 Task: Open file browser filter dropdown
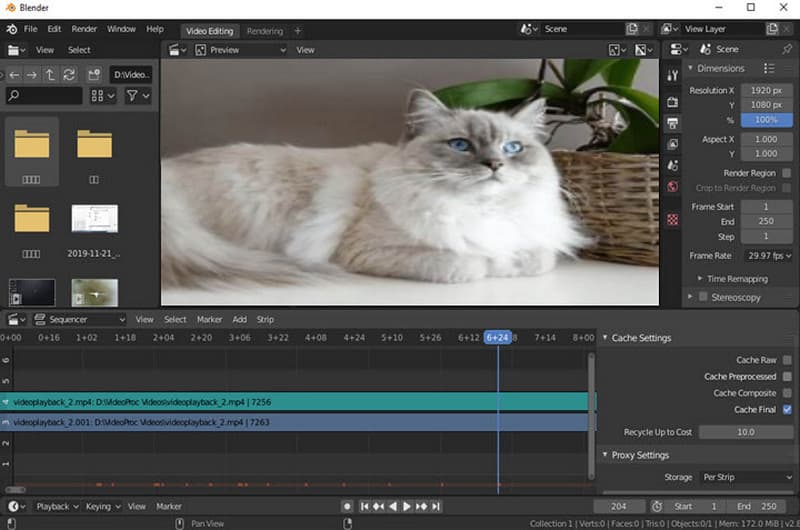[138, 96]
